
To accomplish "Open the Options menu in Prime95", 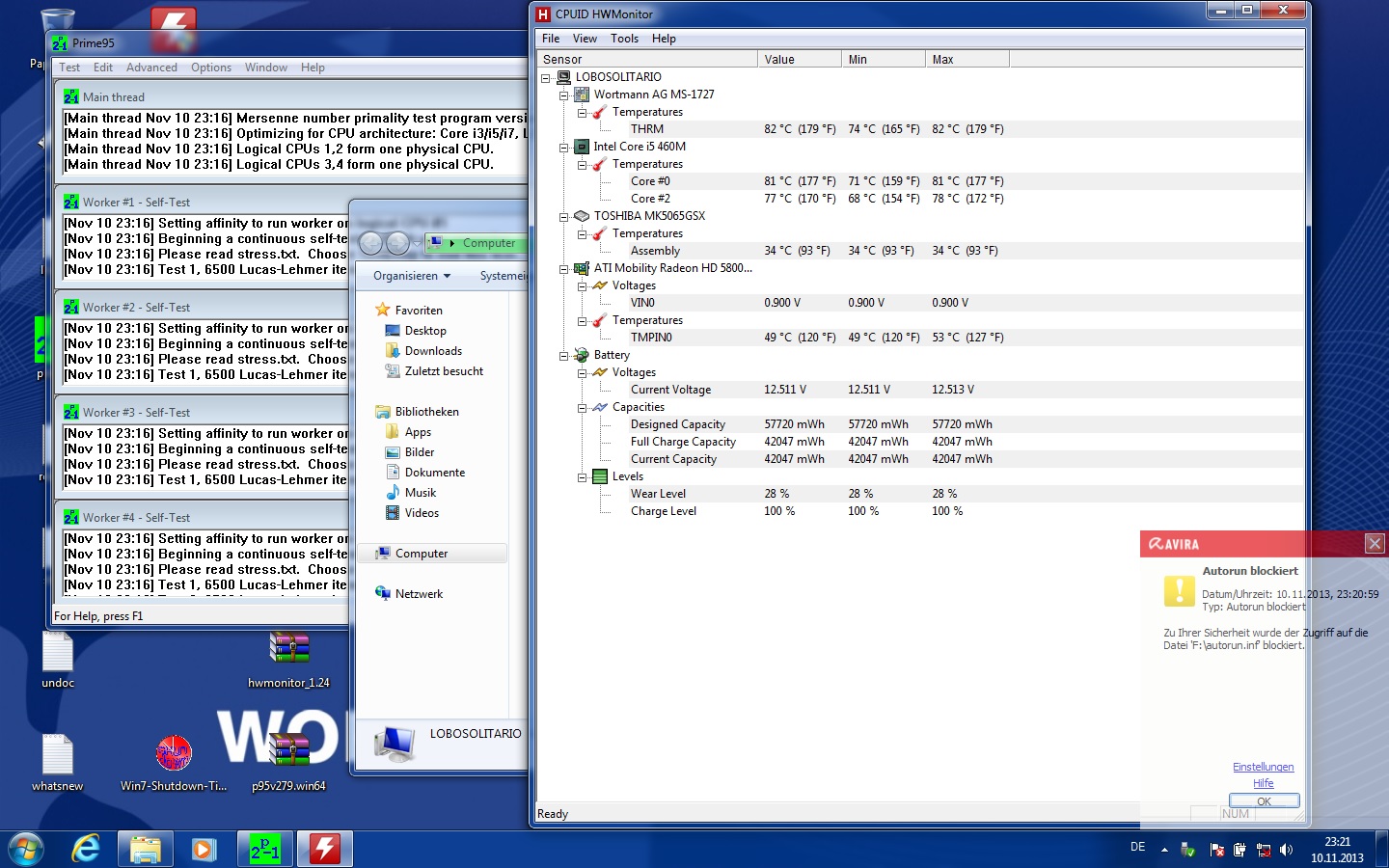I will pos(211,68).
